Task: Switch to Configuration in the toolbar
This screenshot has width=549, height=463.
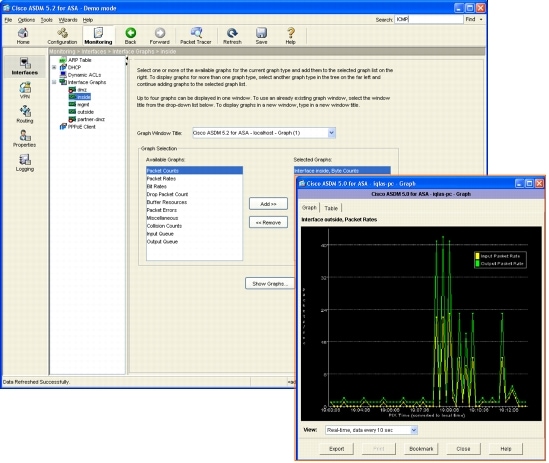Action: click(x=62, y=36)
